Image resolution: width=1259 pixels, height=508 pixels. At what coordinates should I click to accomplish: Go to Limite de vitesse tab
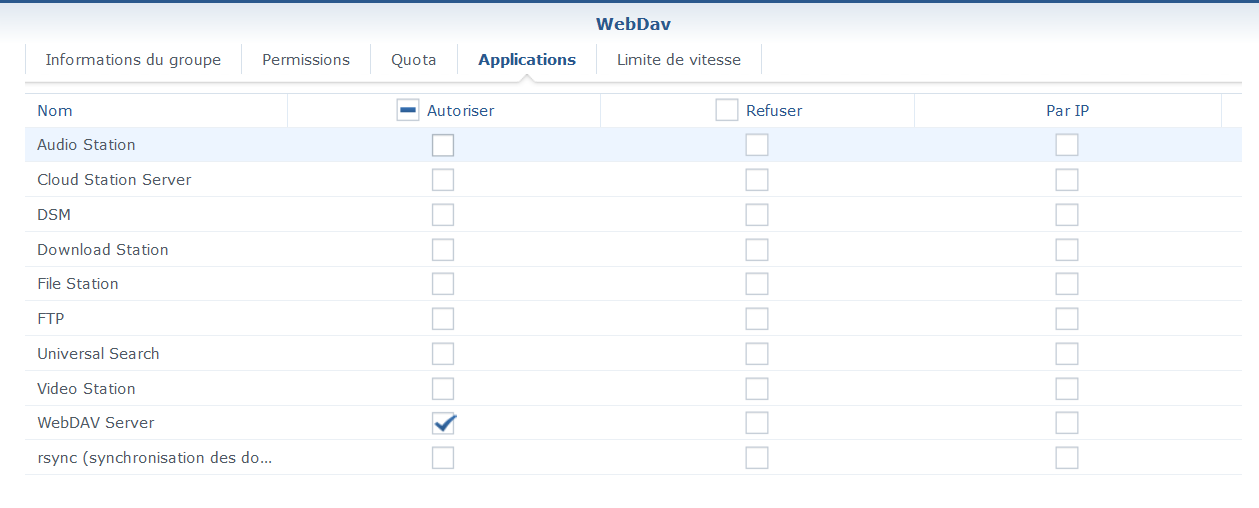[679, 60]
